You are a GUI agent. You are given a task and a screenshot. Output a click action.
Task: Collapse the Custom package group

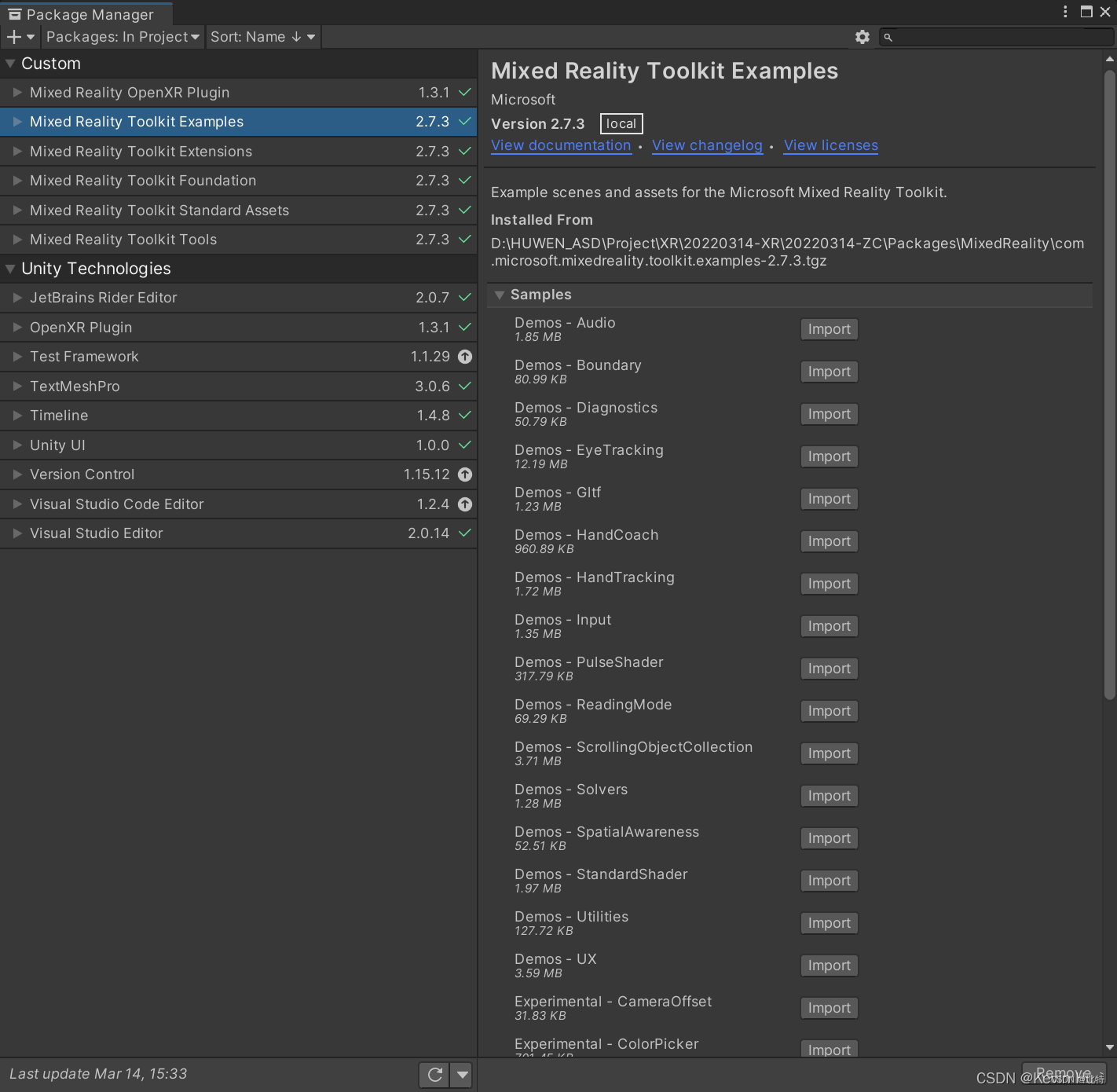[x=10, y=64]
